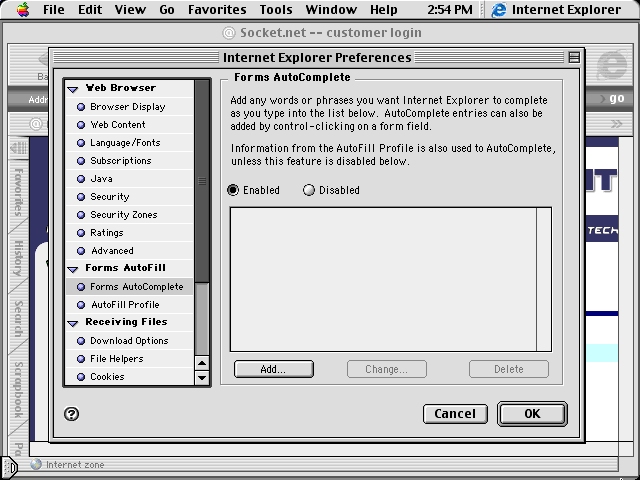Select Advanced preferences
Image resolution: width=640 pixels, height=480 pixels.
click(129, 251)
